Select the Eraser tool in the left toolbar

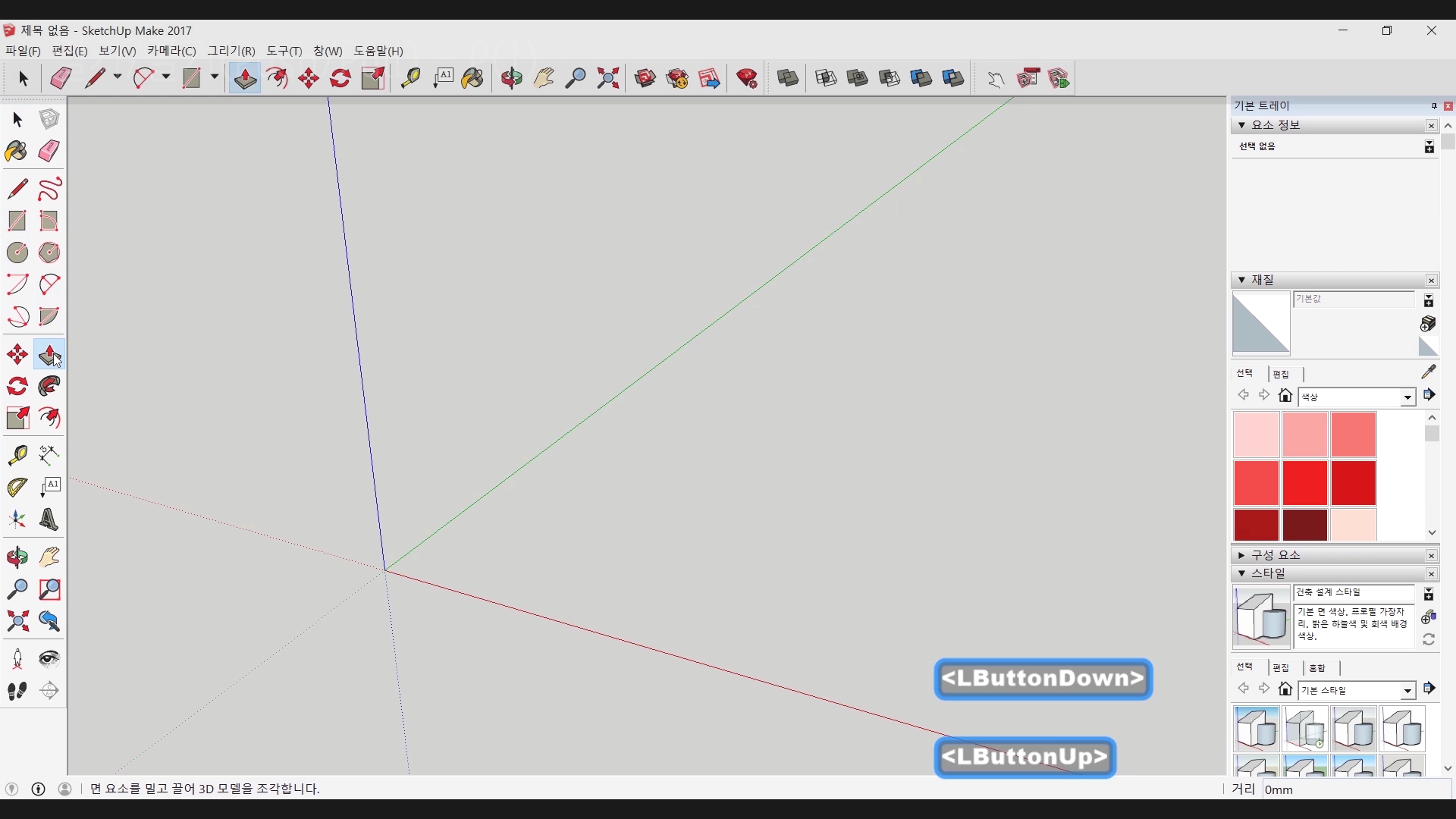49,150
